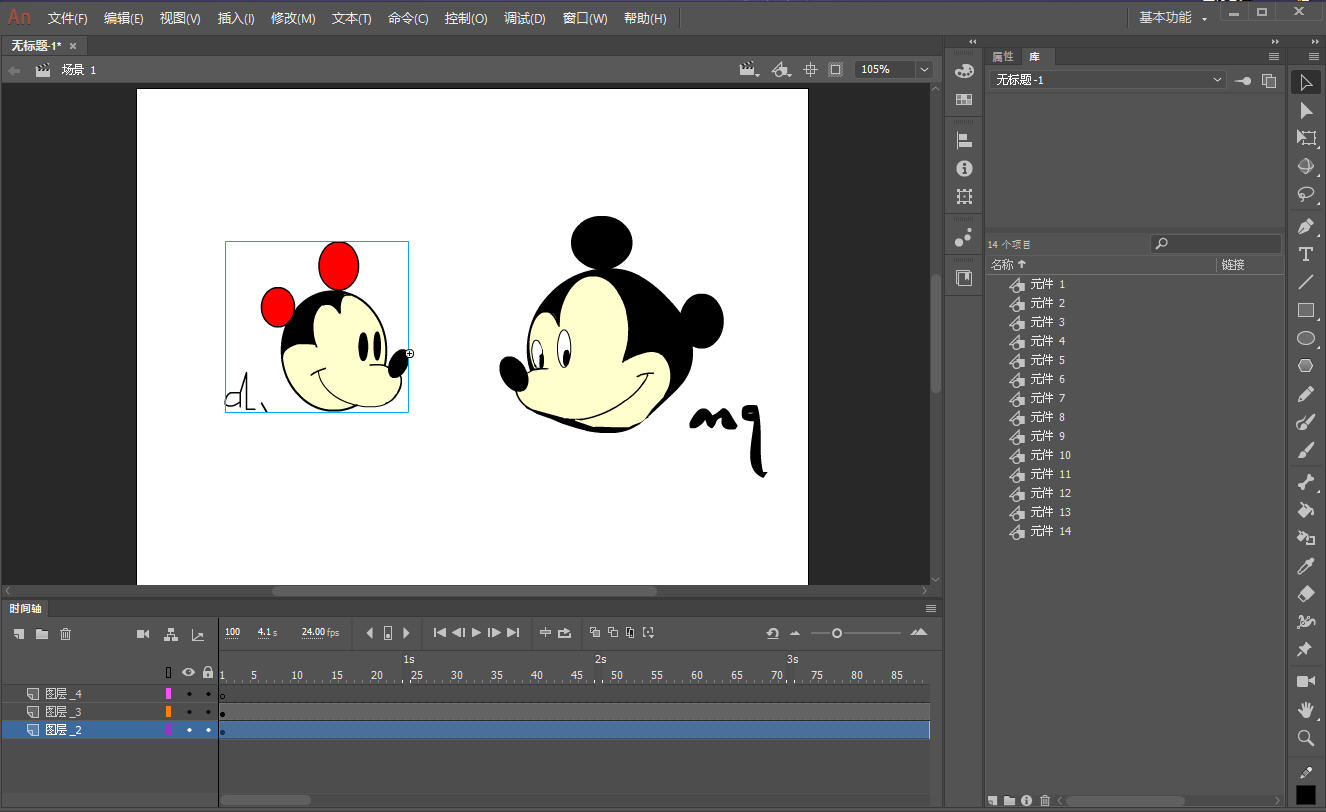This screenshot has width=1326, height=812.
Task: Click the new layer icon in timeline
Action: pos(18,634)
